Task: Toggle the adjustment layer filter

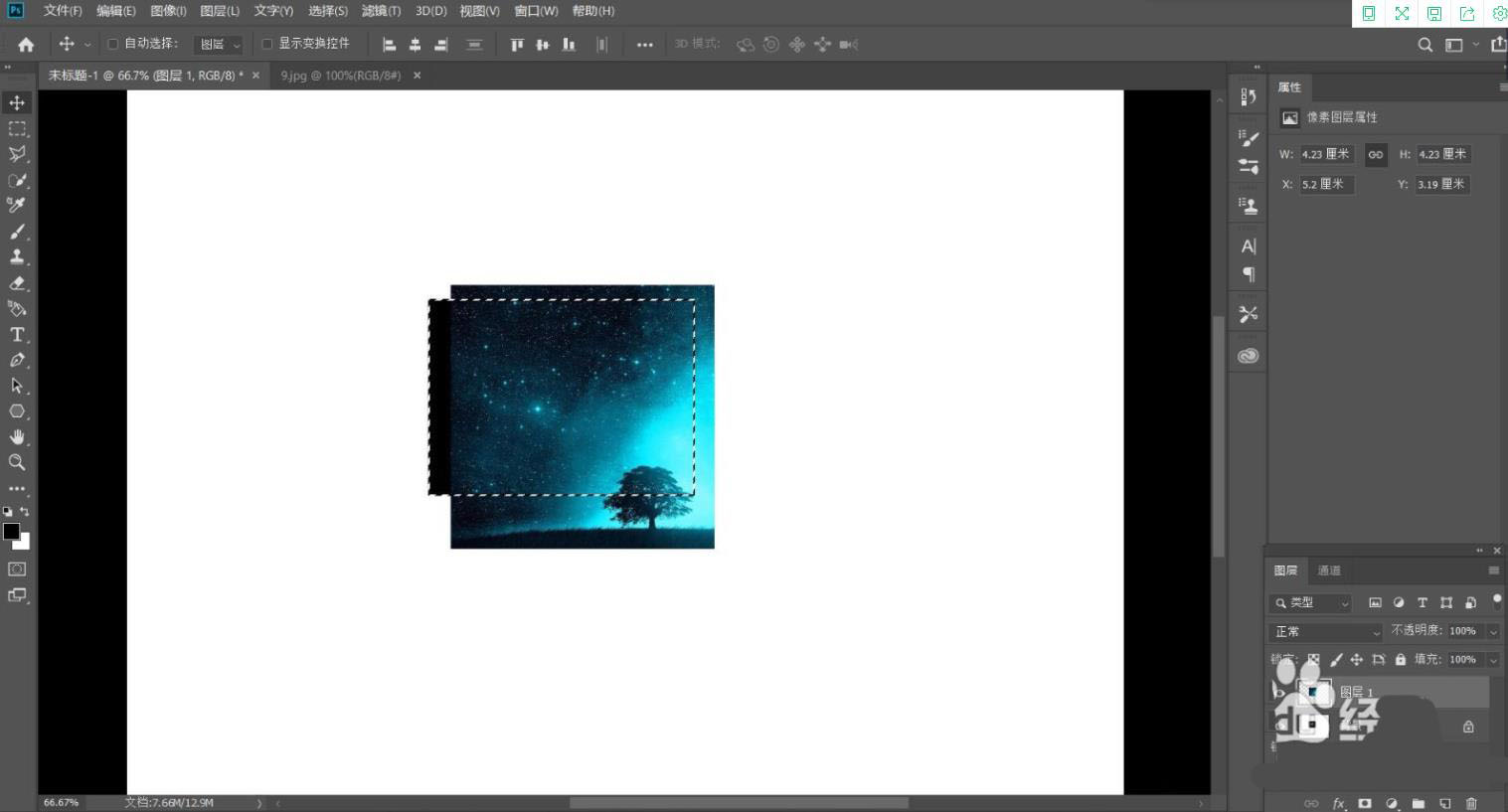Action: pos(1399,602)
